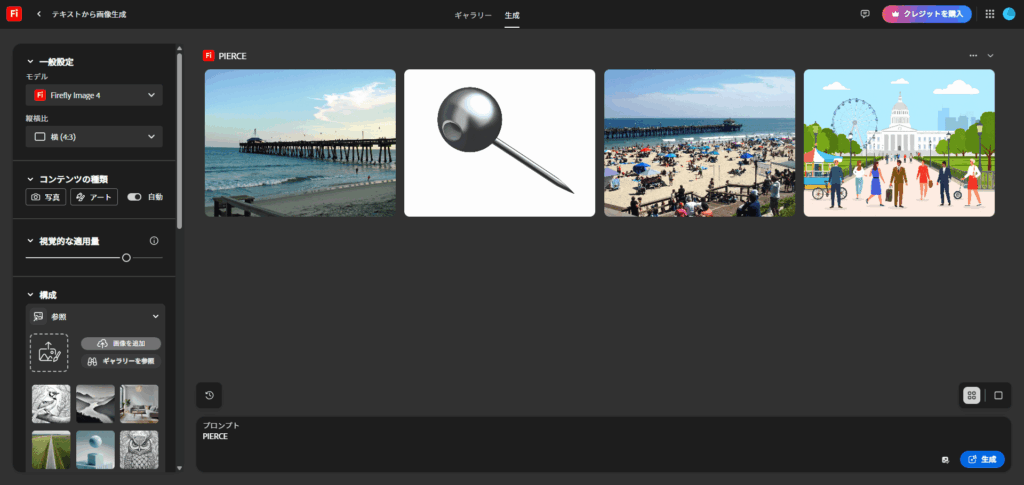Image resolution: width=1024 pixels, height=485 pixels.
Task: Click the 視覚的な適用量 slider handle
Action: pos(126,258)
